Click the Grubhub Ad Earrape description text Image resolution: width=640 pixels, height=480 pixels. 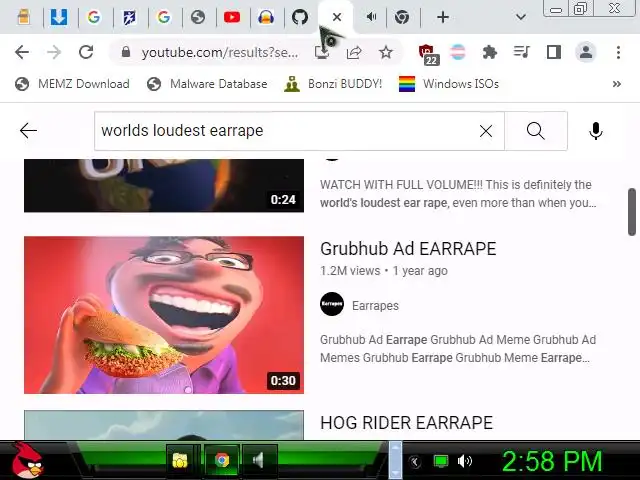pyautogui.click(x=458, y=349)
